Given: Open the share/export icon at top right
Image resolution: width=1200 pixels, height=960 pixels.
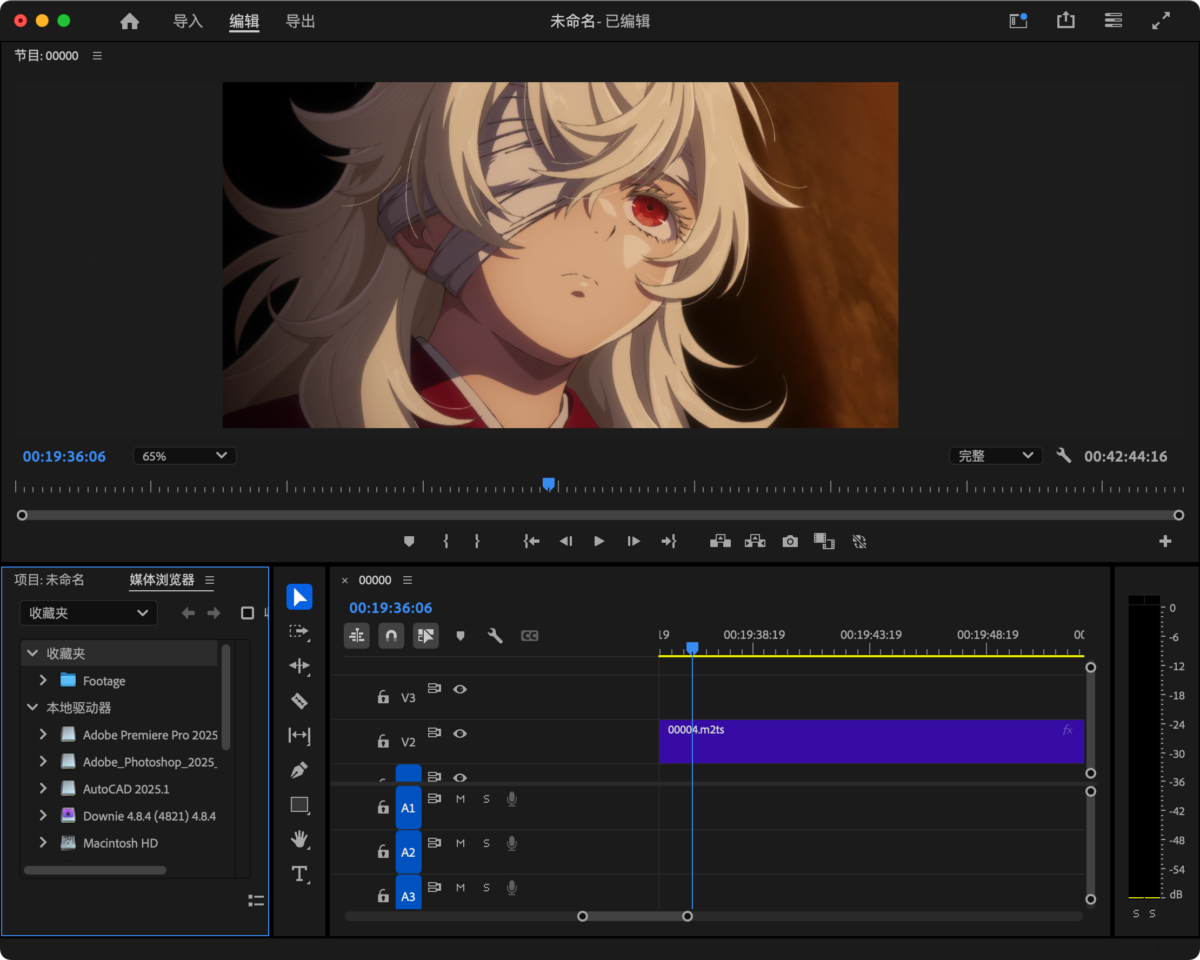Looking at the screenshot, I should pyautogui.click(x=1066, y=20).
